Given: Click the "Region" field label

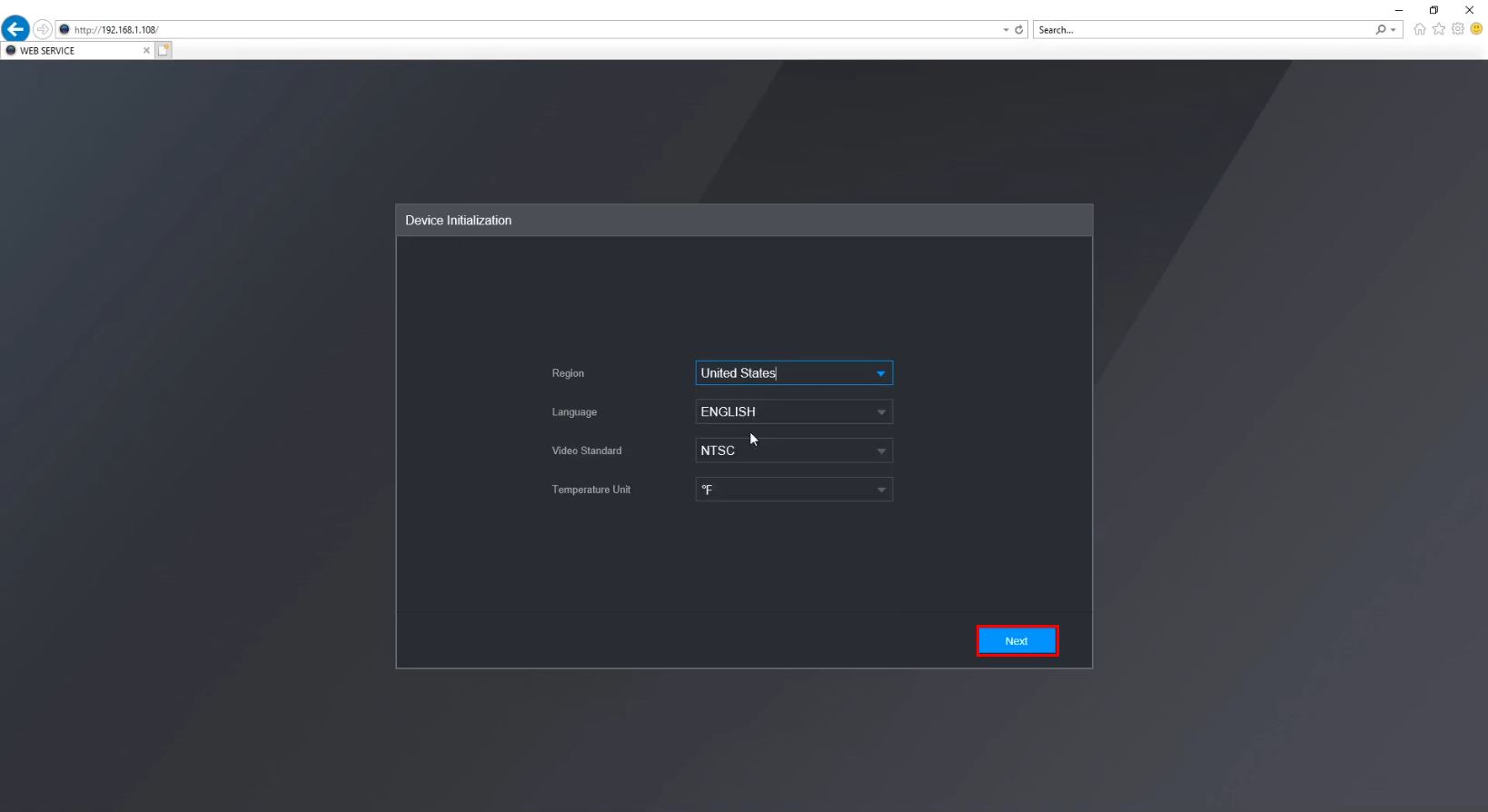Looking at the screenshot, I should [x=568, y=373].
